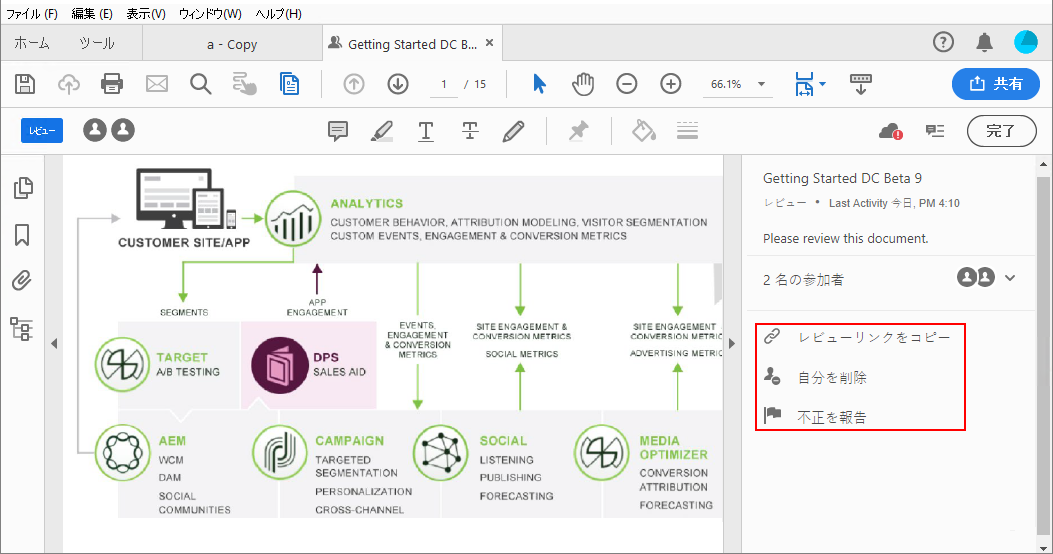The image size is (1053, 554).
Task: Expand the 2名の参加者 participants list
Action: pos(1010,278)
